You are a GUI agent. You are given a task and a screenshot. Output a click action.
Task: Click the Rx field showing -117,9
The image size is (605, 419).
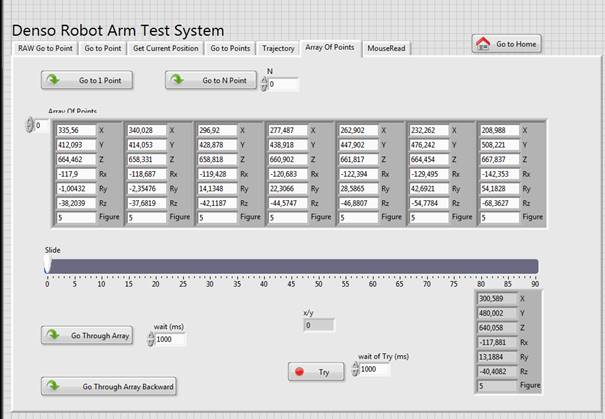[x=76, y=174]
